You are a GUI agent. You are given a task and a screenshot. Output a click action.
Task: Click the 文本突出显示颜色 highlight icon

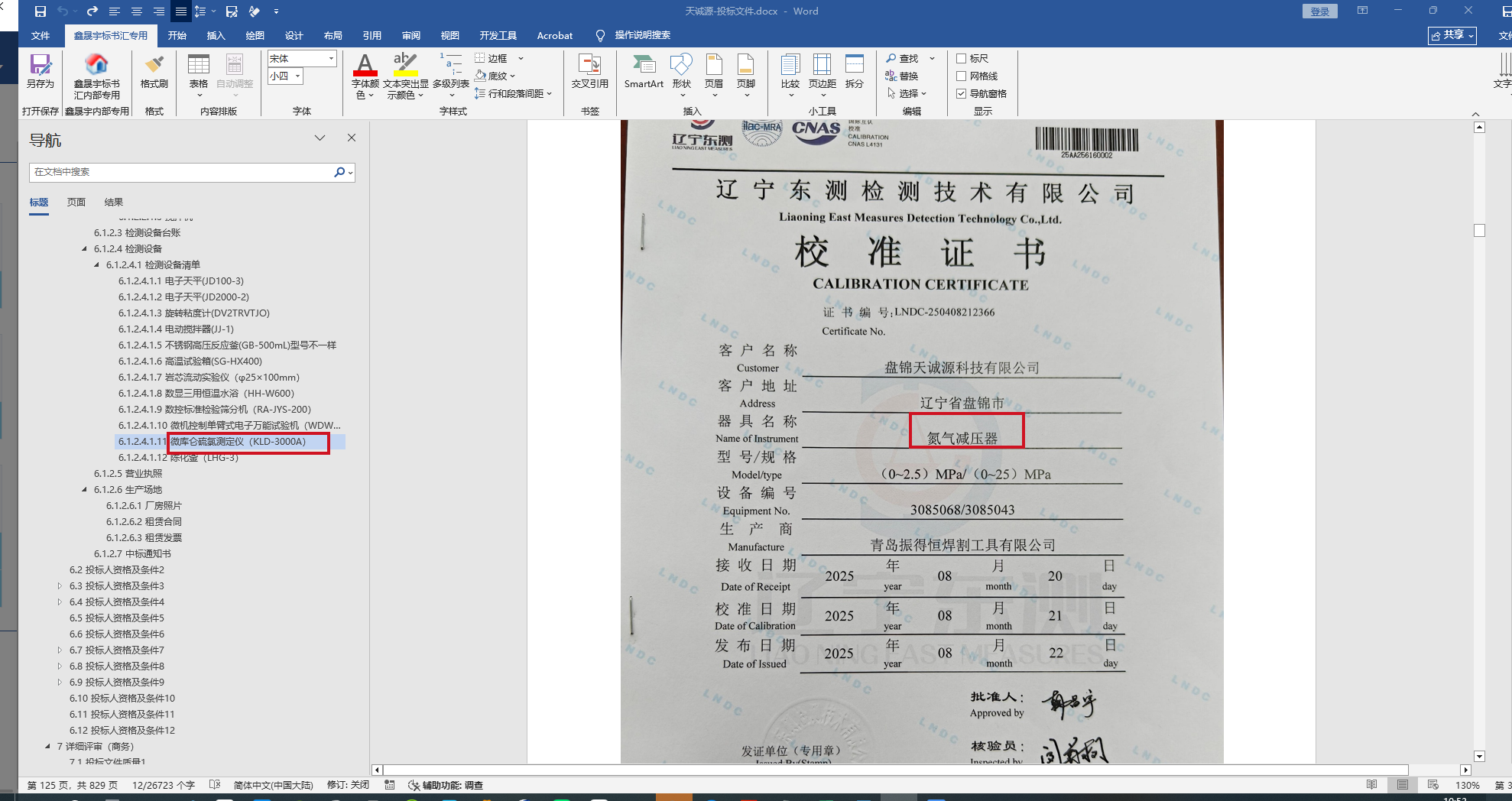point(405,64)
